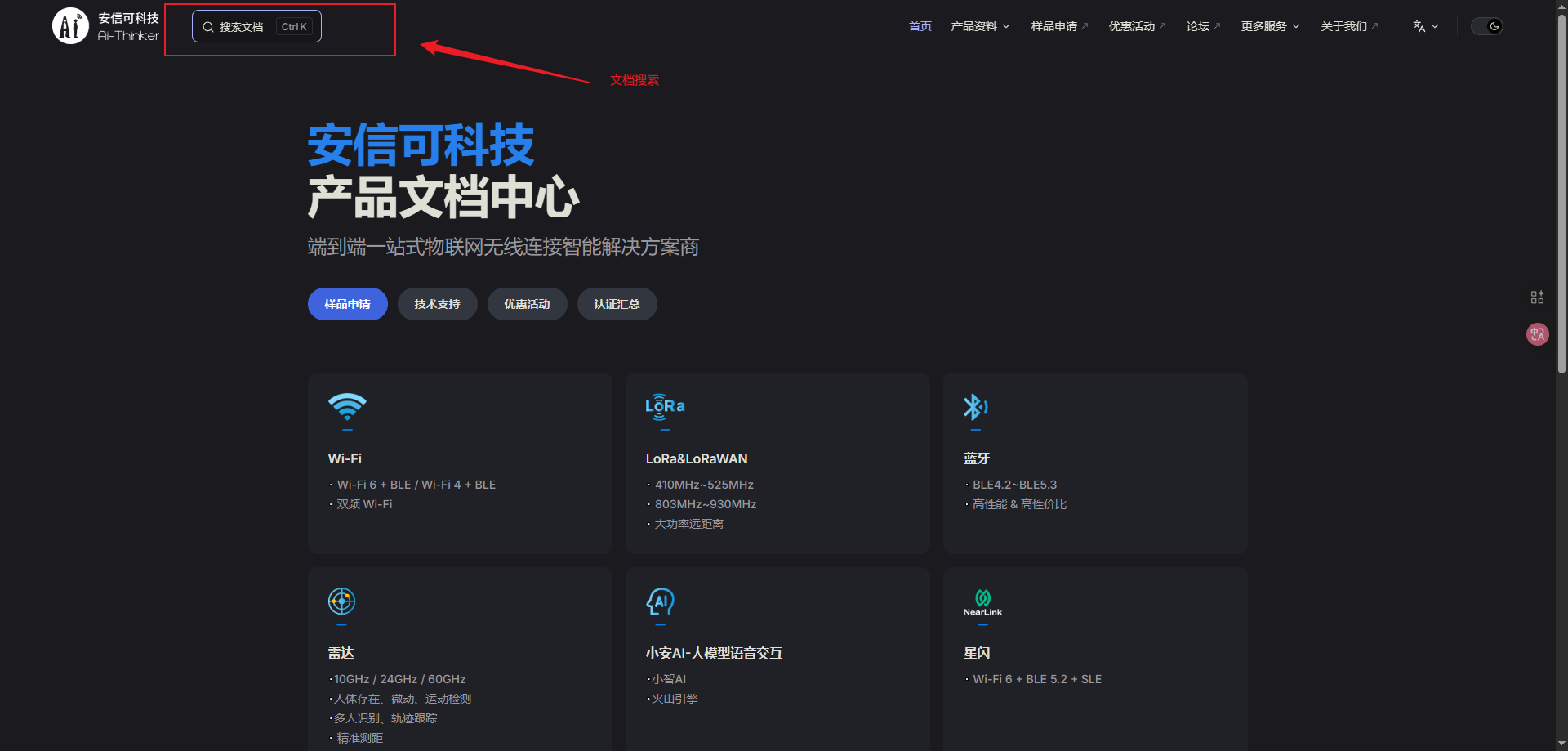The height and width of the screenshot is (751, 1568).
Task: Click the LoRa category icon
Action: [x=665, y=406]
